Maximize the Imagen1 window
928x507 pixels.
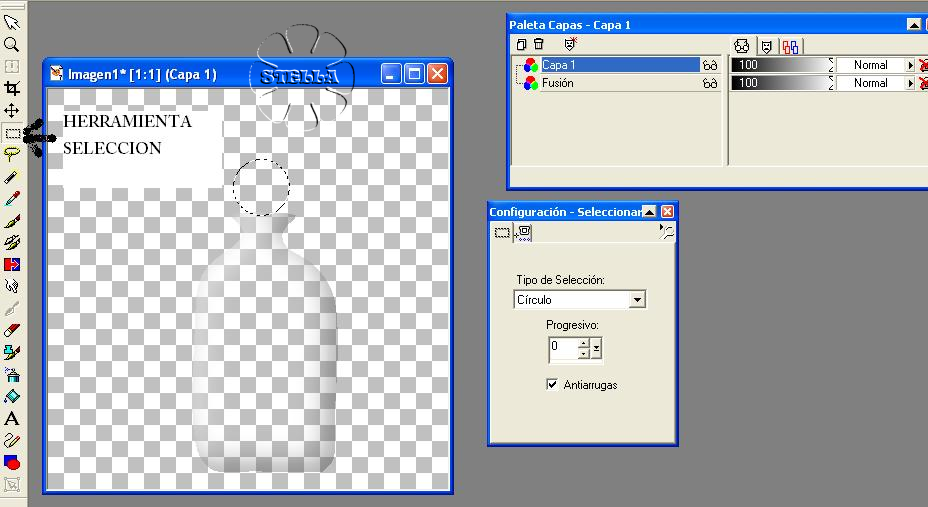pyautogui.click(x=414, y=74)
